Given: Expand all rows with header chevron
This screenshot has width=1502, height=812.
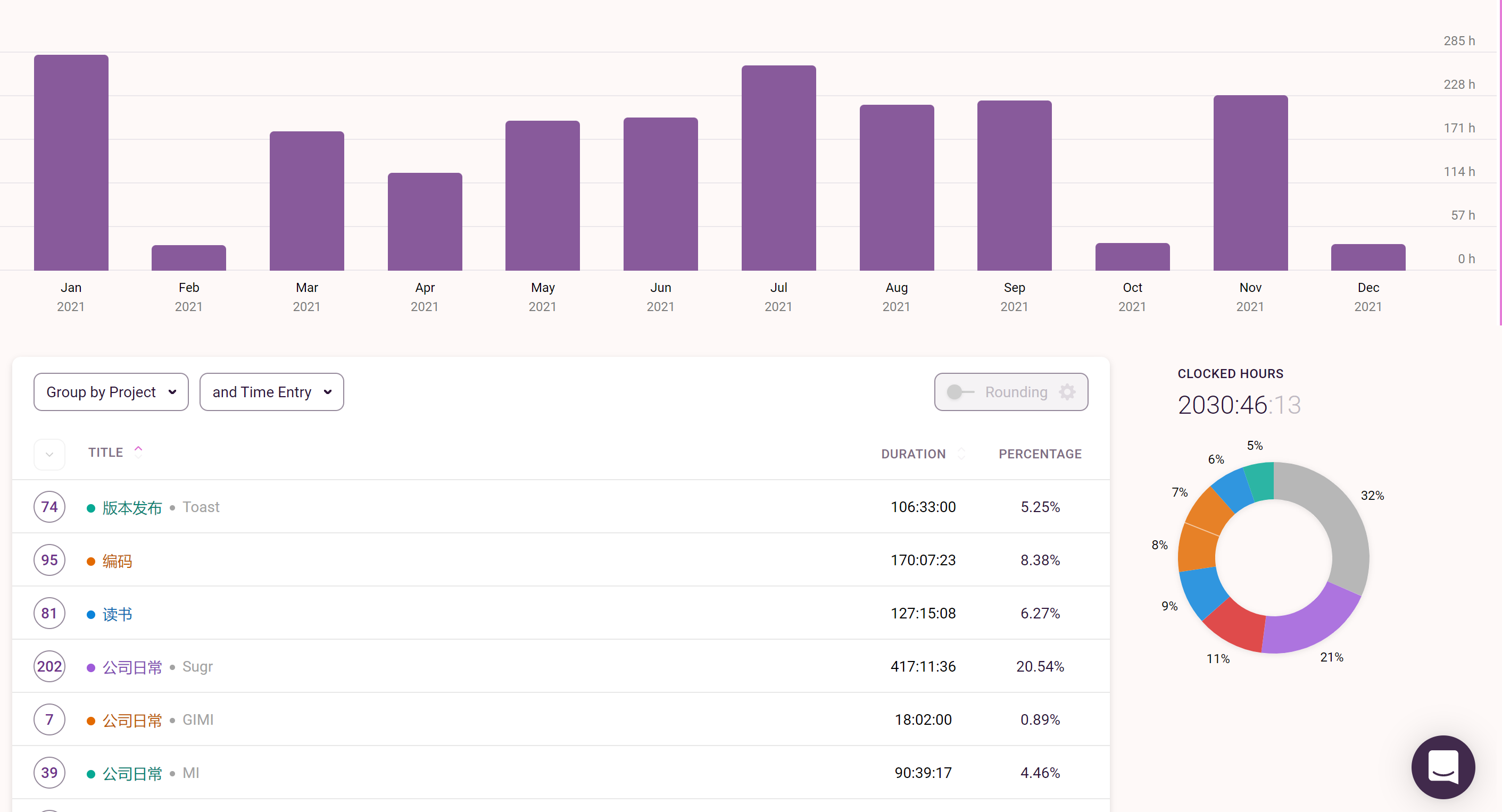Looking at the screenshot, I should click(49, 454).
